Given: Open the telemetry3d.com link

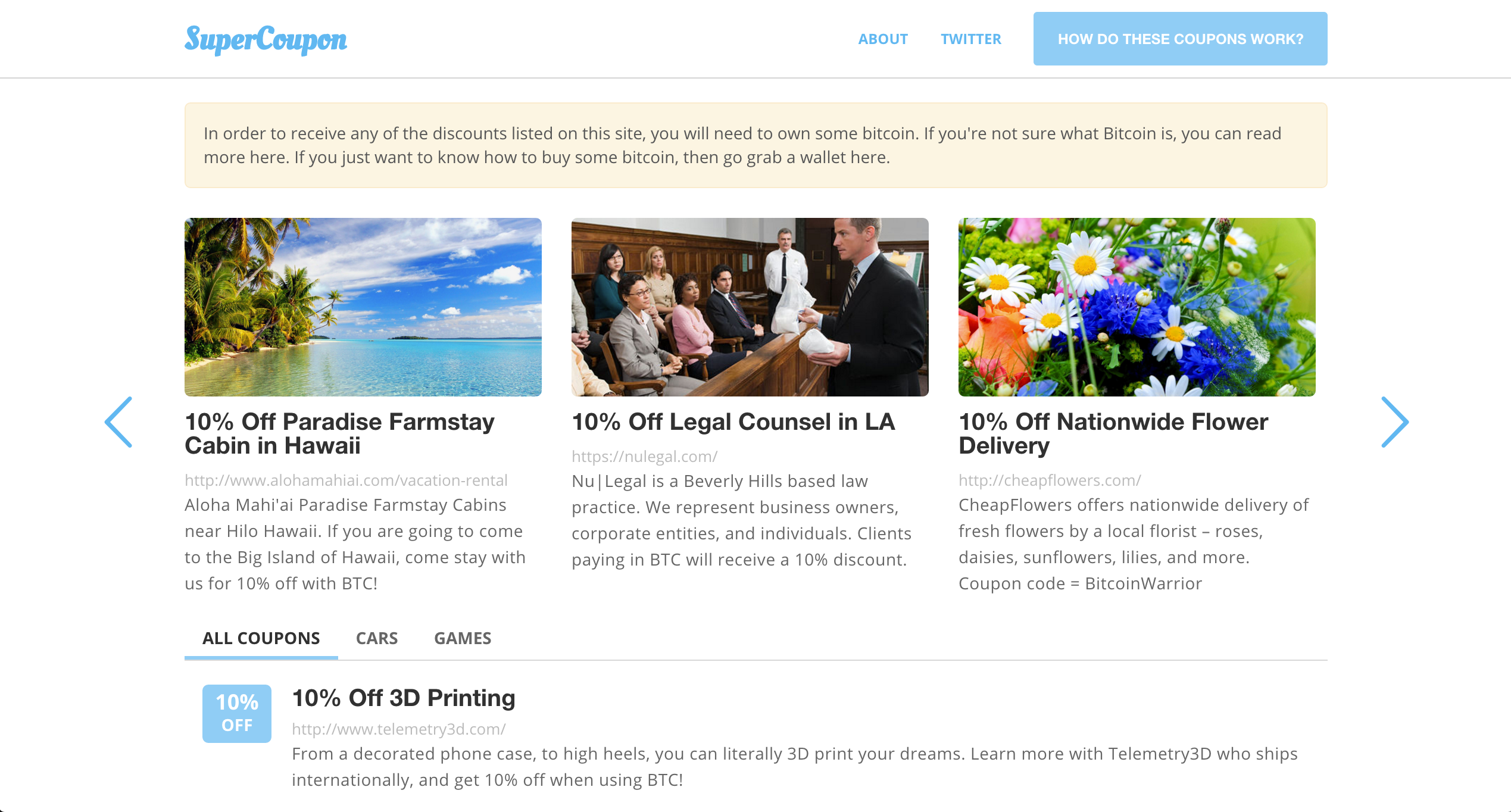Looking at the screenshot, I should point(399,729).
